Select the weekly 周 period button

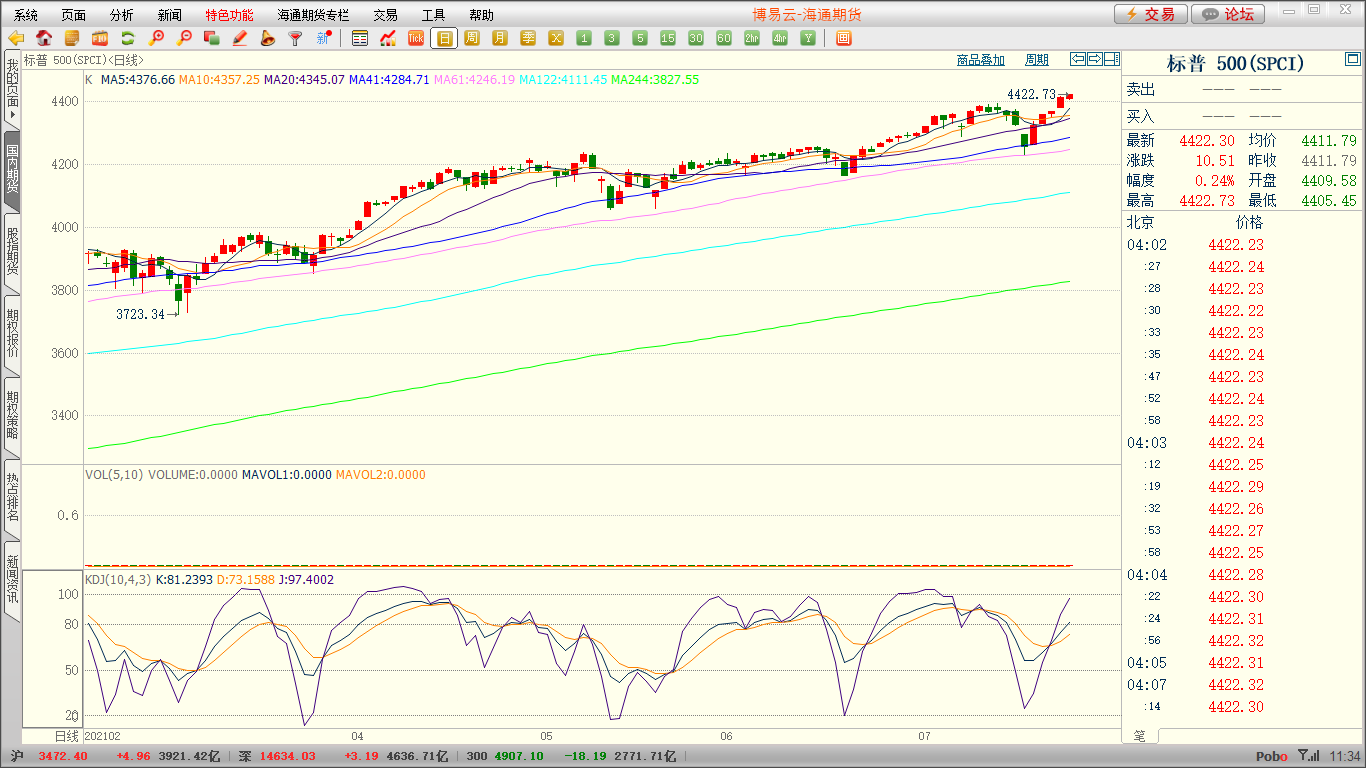pos(472,38)
